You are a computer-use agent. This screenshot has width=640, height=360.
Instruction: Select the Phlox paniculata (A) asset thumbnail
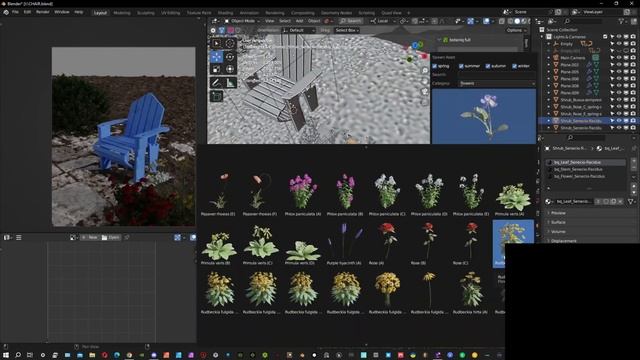(302, 194)
